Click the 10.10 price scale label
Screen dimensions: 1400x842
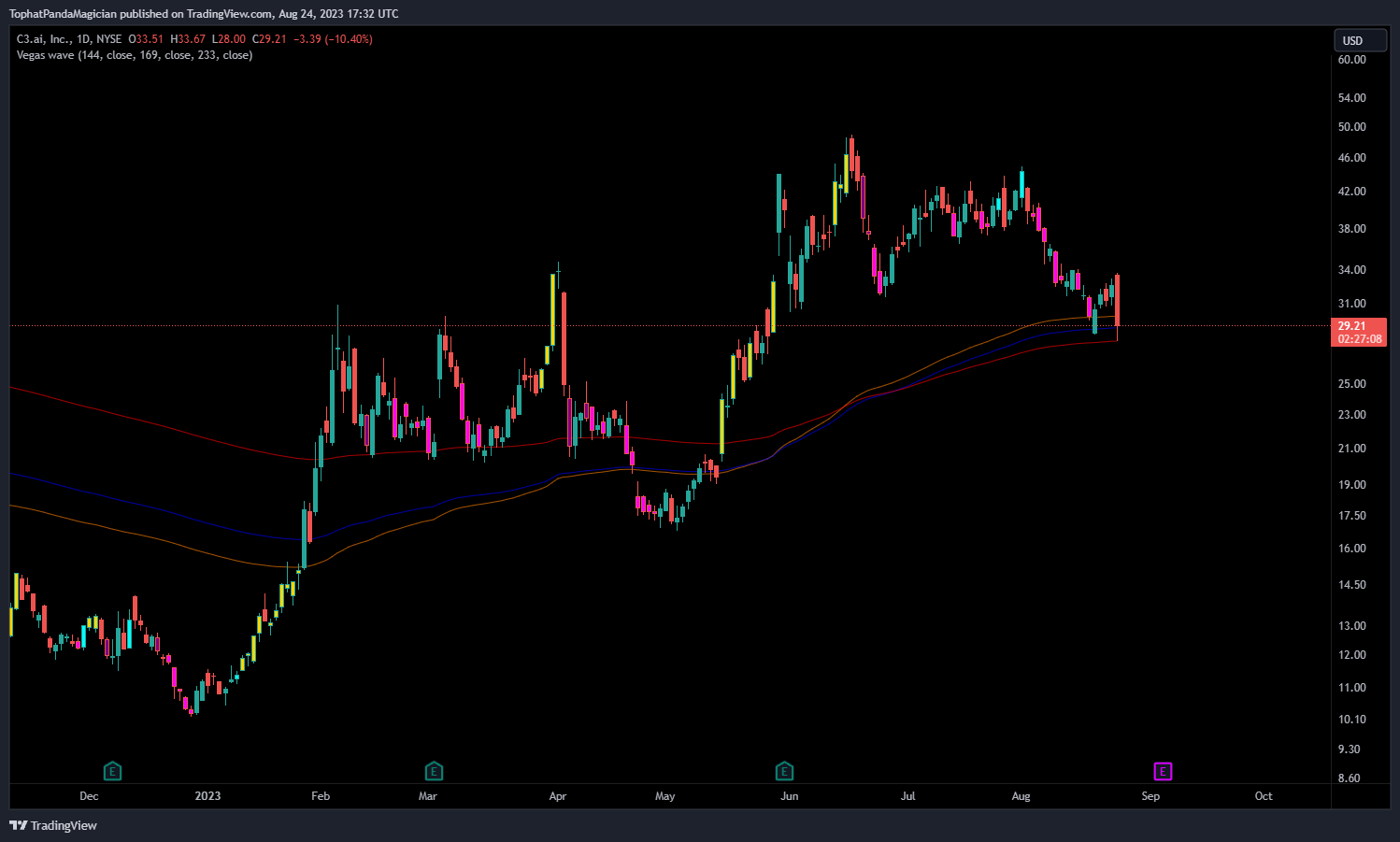tap(1351, 720)
